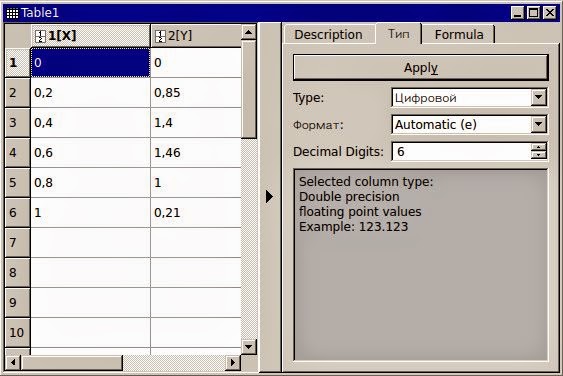Select column header 2[Y]
This screenshot has height=376, width=563.
click(196, 36)
